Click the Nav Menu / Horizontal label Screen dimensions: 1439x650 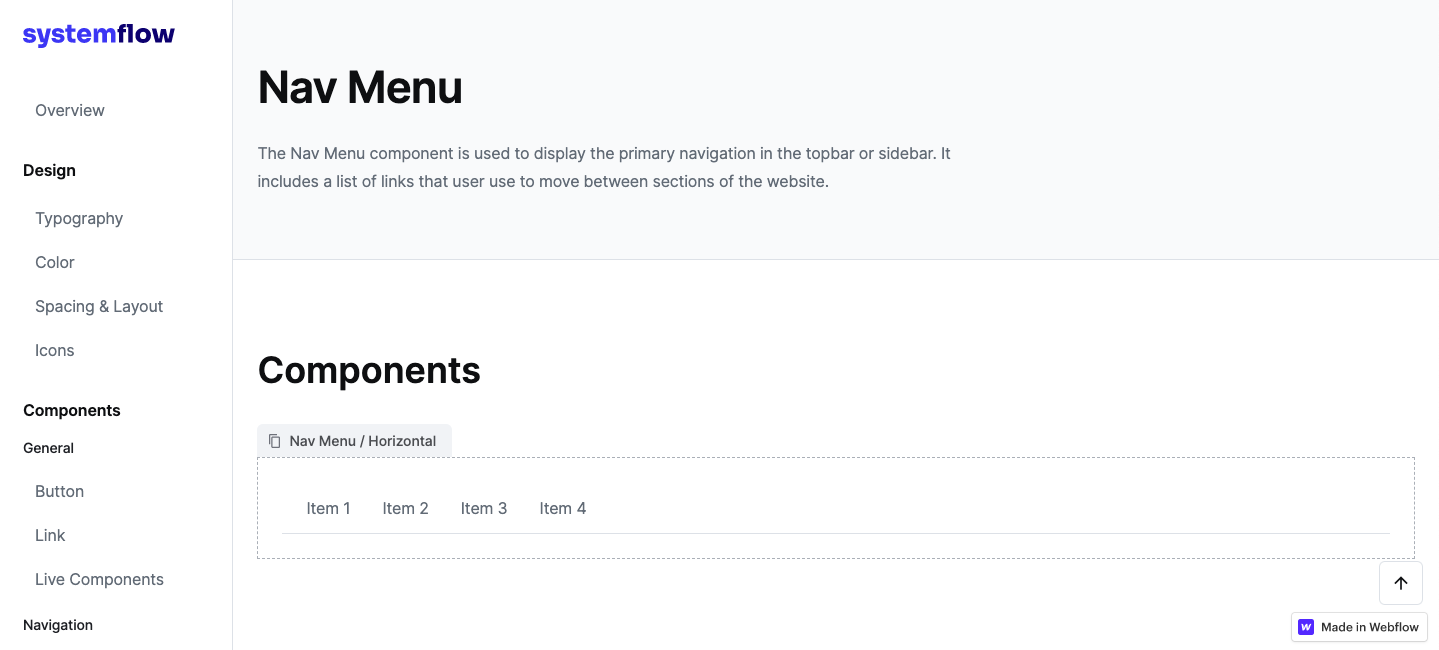pyautogui.click(x=363, y=441)
